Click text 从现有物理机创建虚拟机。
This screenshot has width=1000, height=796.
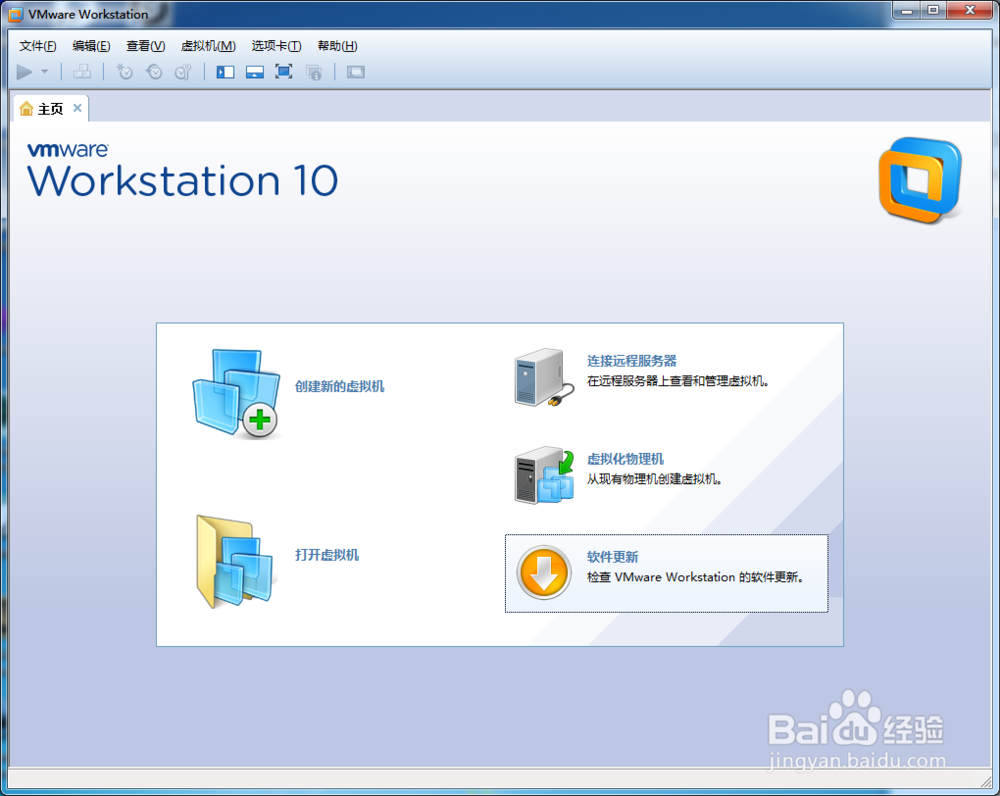[x=654, y=479]
